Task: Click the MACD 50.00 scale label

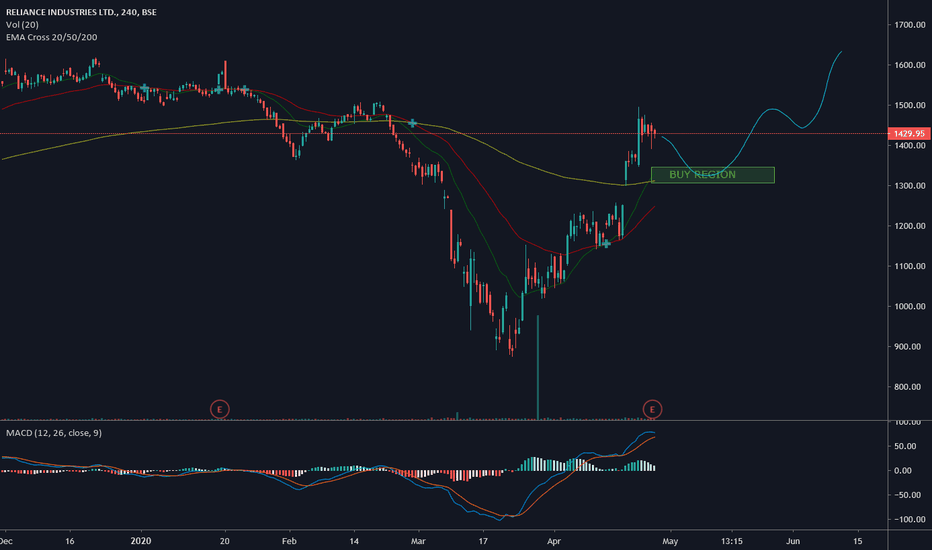Action: pos(903,446)
